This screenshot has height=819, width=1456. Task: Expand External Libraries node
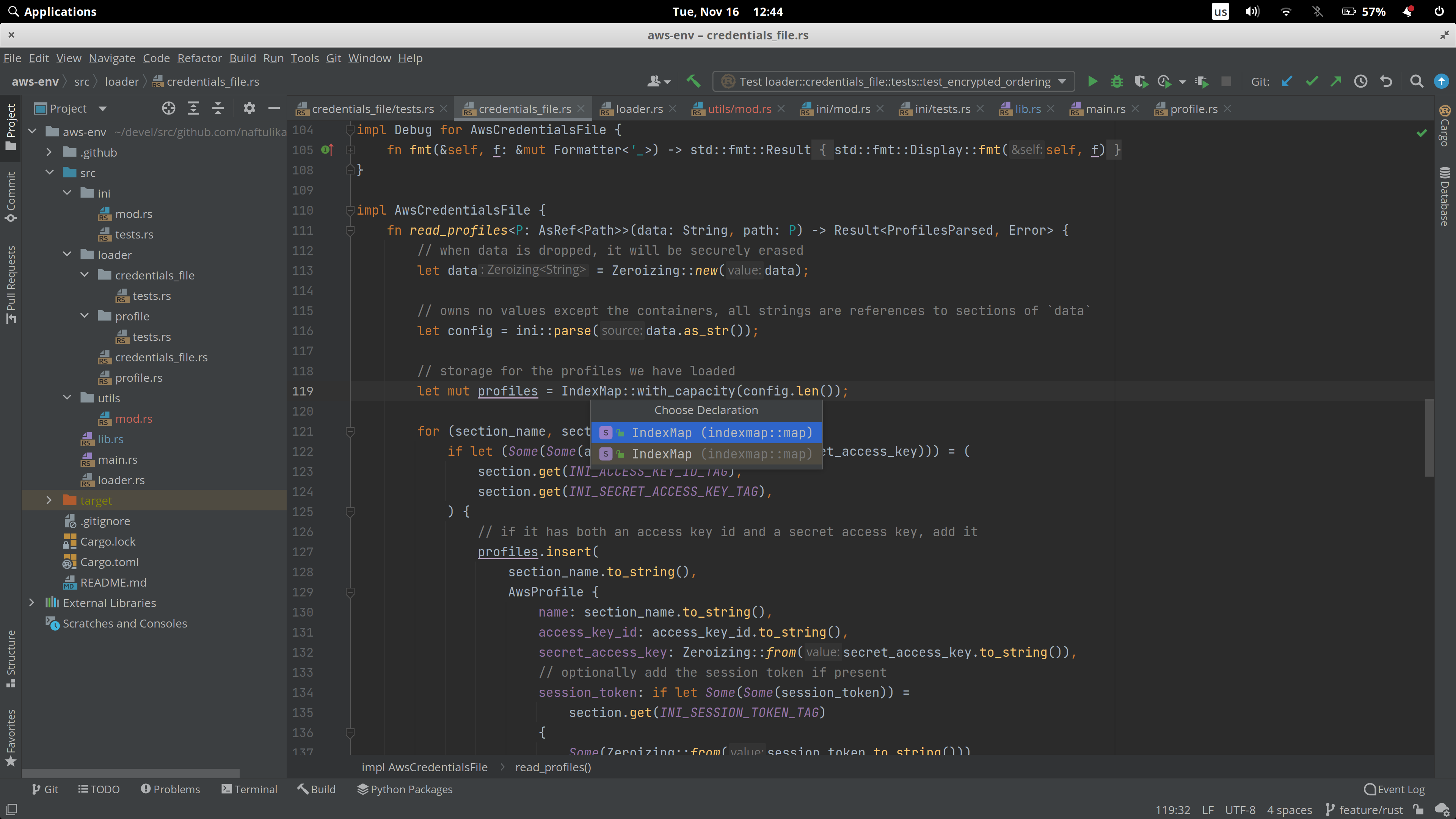[31, 602]
